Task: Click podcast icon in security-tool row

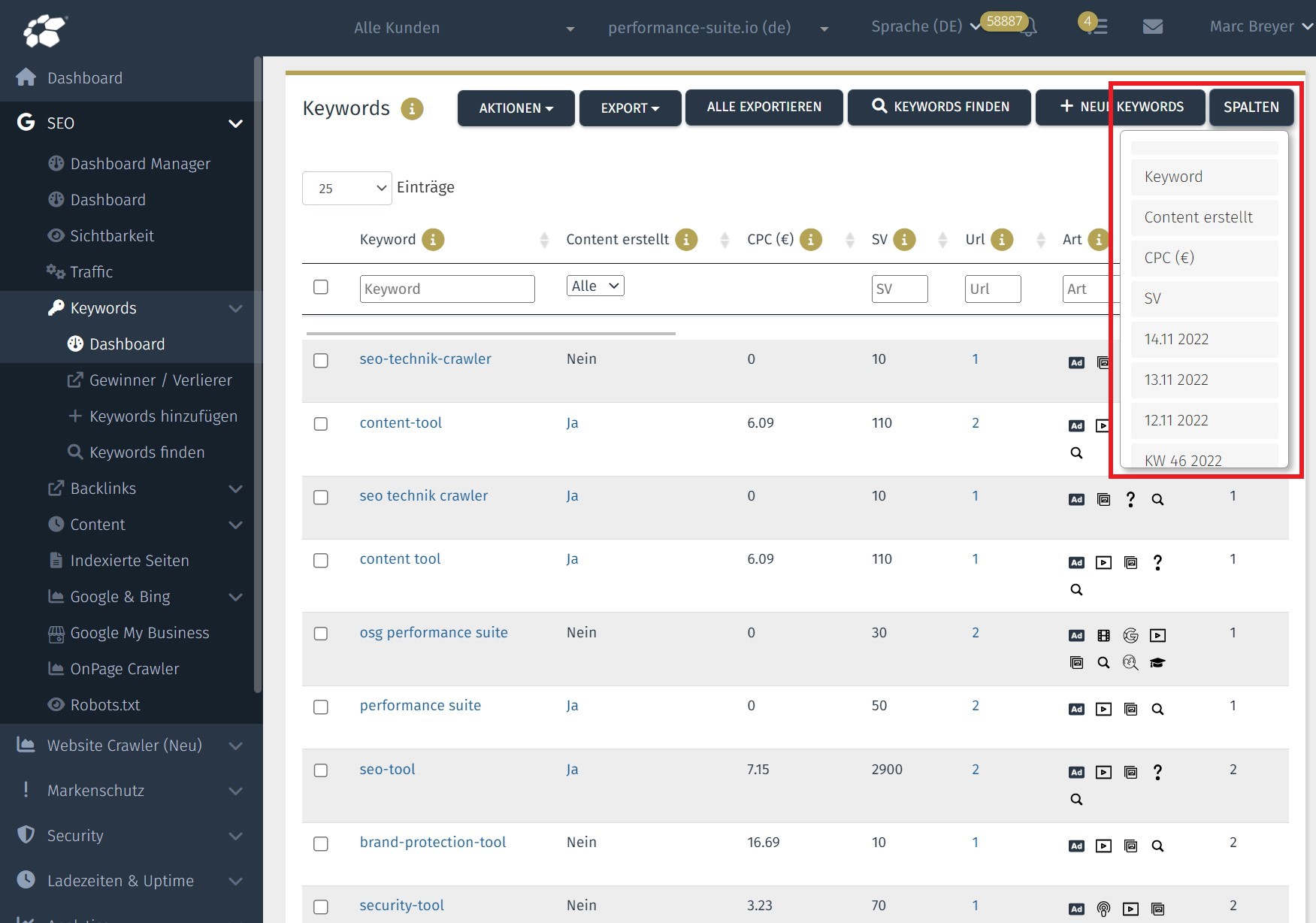Action: [1103, 909]
